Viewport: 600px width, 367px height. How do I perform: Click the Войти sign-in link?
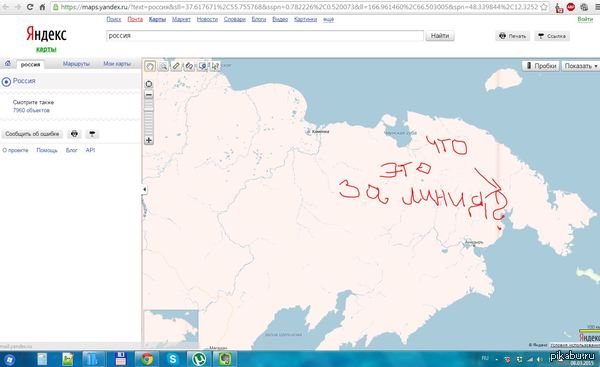coord(585,19)
